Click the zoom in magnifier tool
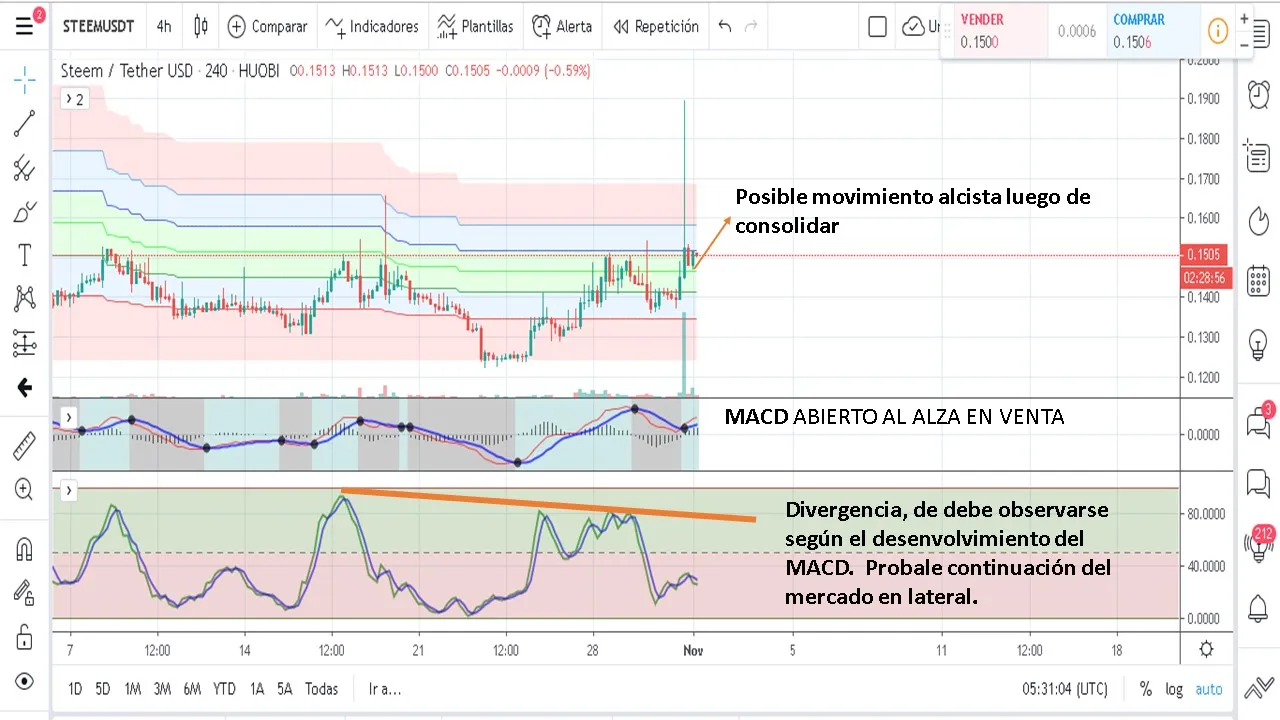 click(x=24, y=489)
